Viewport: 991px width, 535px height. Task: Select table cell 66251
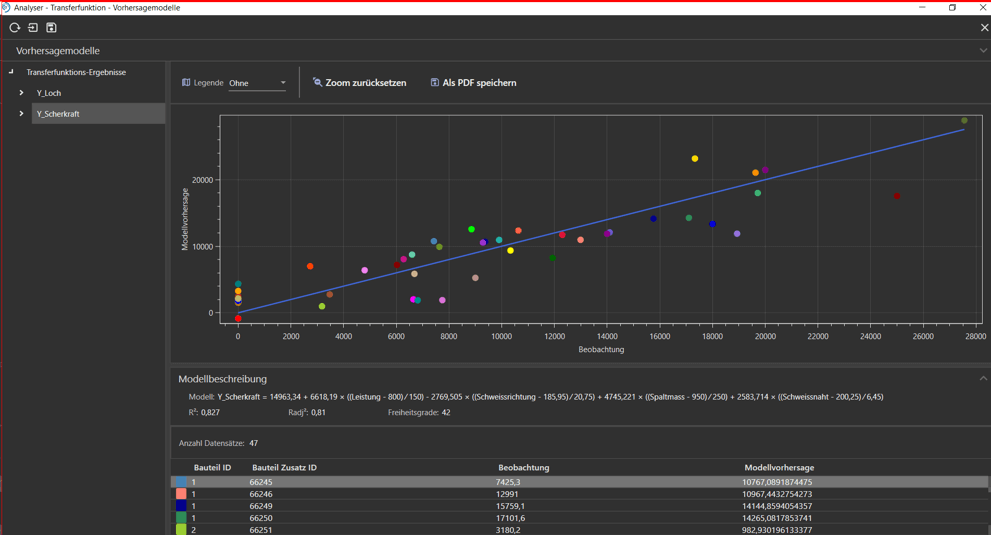[x=261, y=530]
